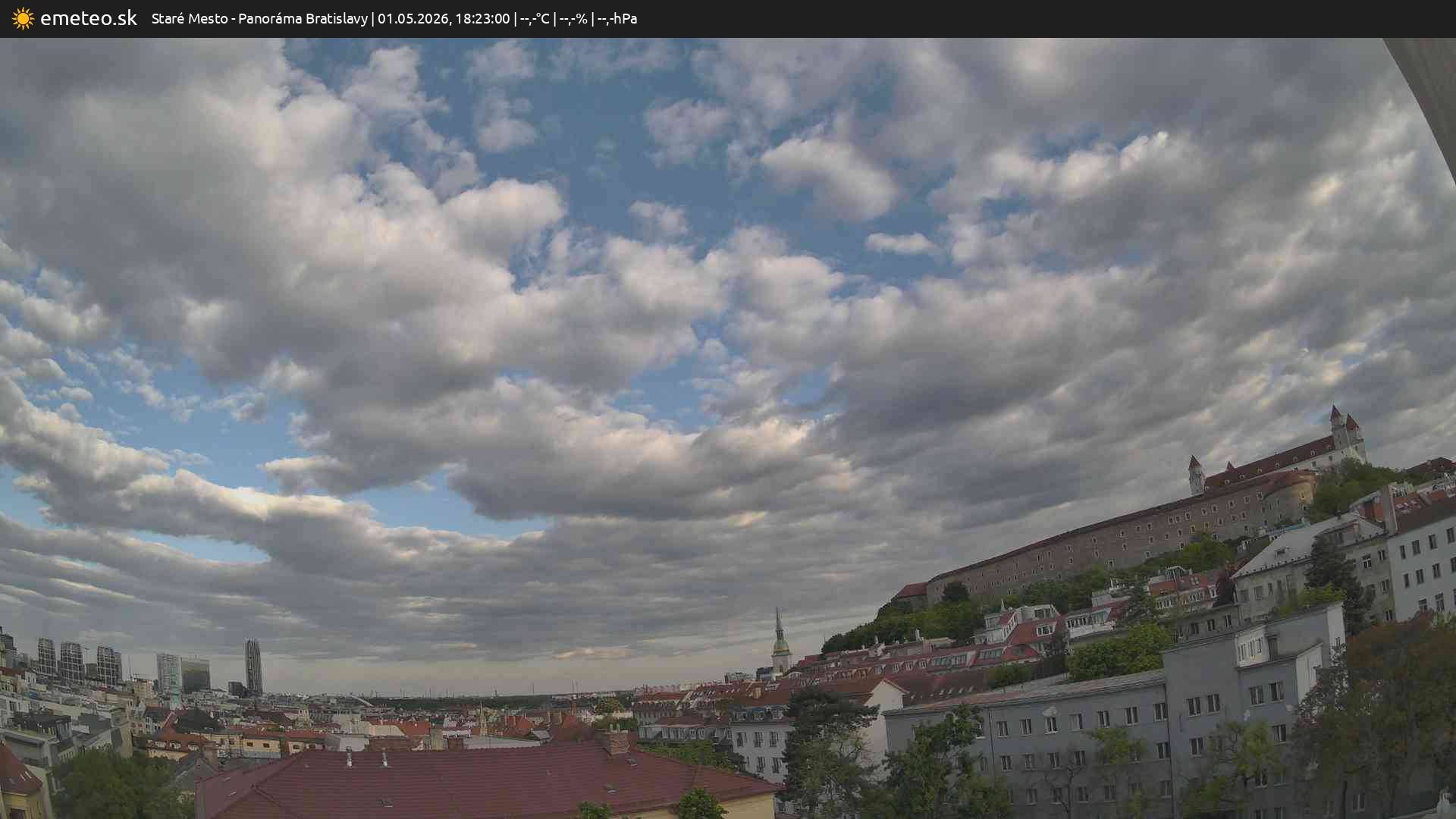This screenshot has width=1456, height=819.
Task: Click the temperature reading '--,-°C'
Action: pos(535,19)
